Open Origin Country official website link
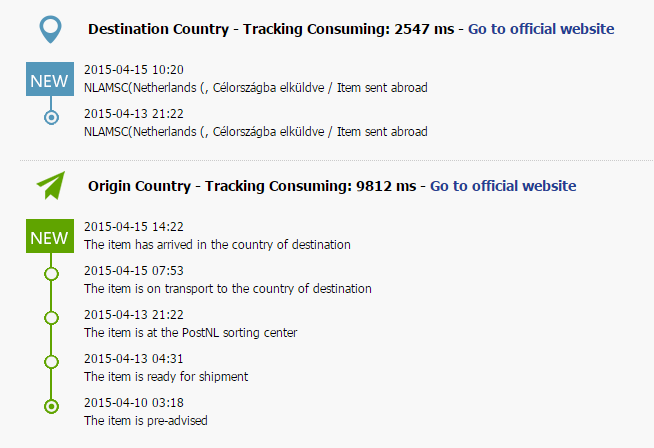This screenshot has height=448, width=654. 503,186
